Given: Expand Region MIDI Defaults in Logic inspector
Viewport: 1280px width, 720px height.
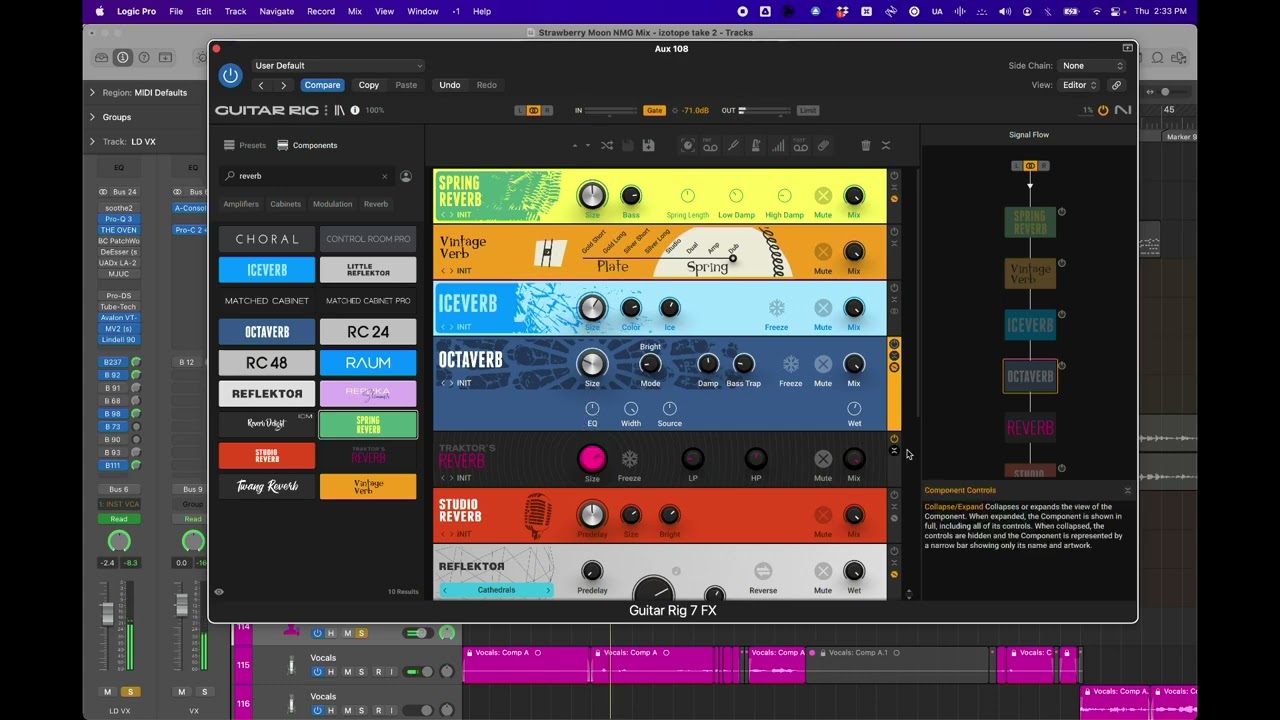Looking at the screenshot, I should click(93, 92).
